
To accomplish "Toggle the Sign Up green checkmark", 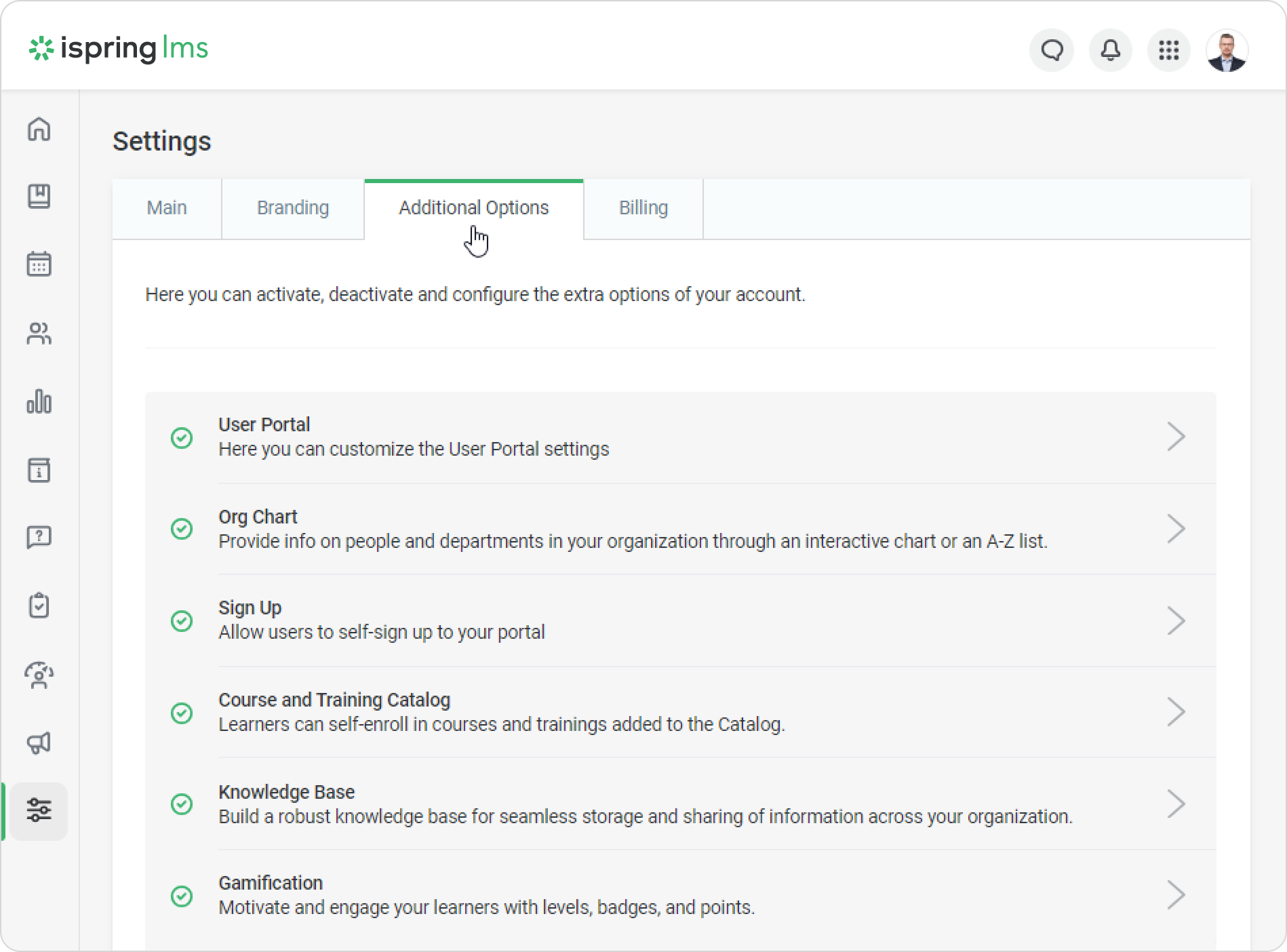I will (182, 620).
